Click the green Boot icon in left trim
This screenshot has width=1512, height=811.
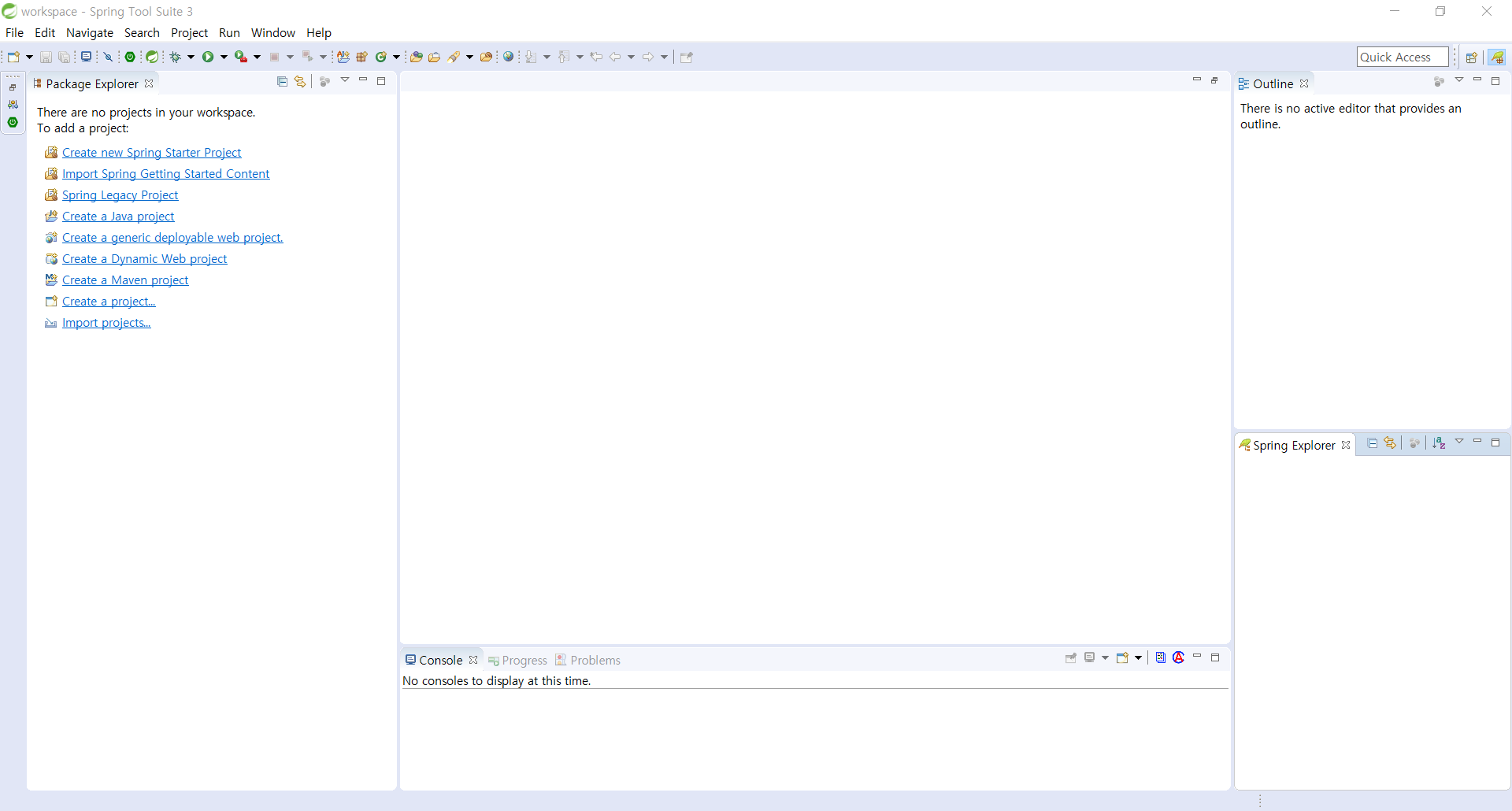[x=13, y=122]
